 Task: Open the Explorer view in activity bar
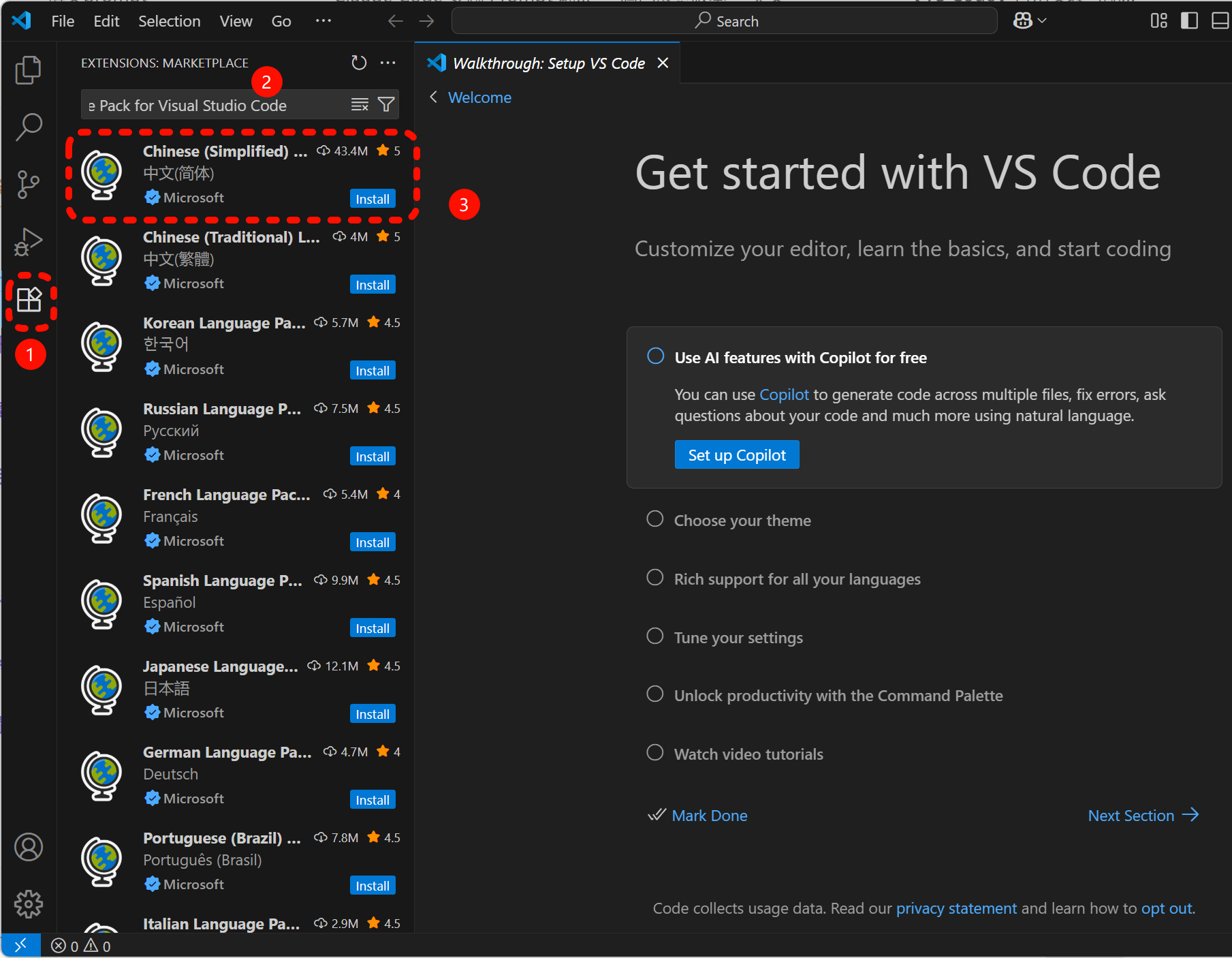tap(28, 70)
